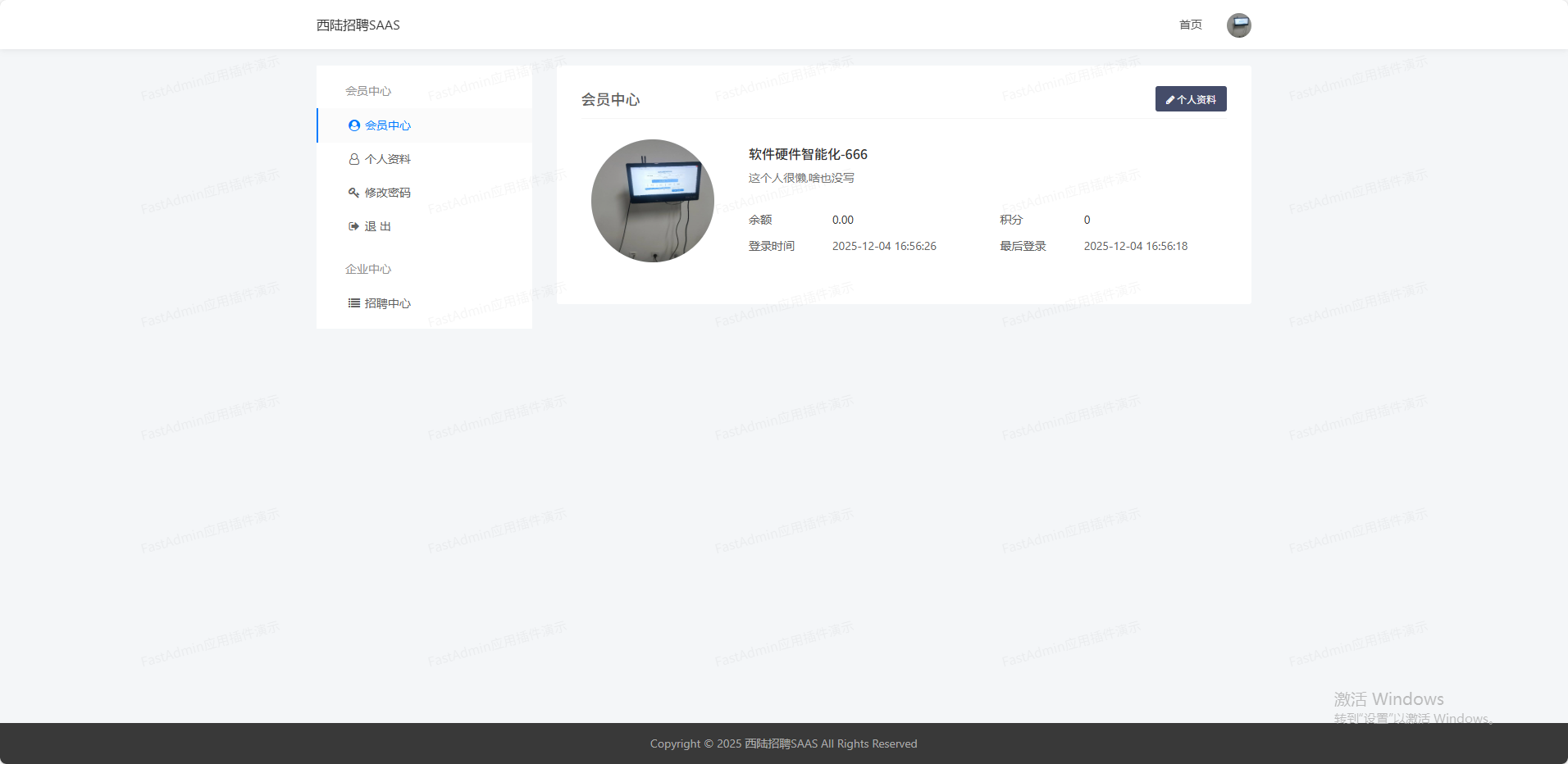Click the key icon beside 修改密码
The width and height of the screenshot is (1568, 764).
[354, 193]
